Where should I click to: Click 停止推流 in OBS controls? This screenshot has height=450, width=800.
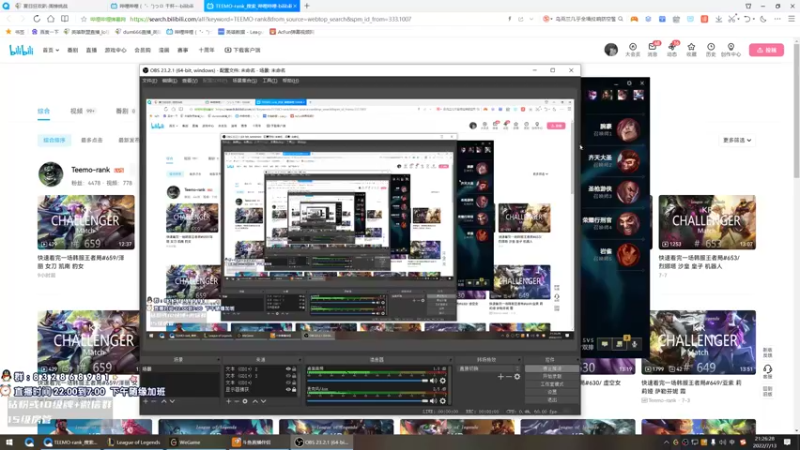(x=552, y=368)
